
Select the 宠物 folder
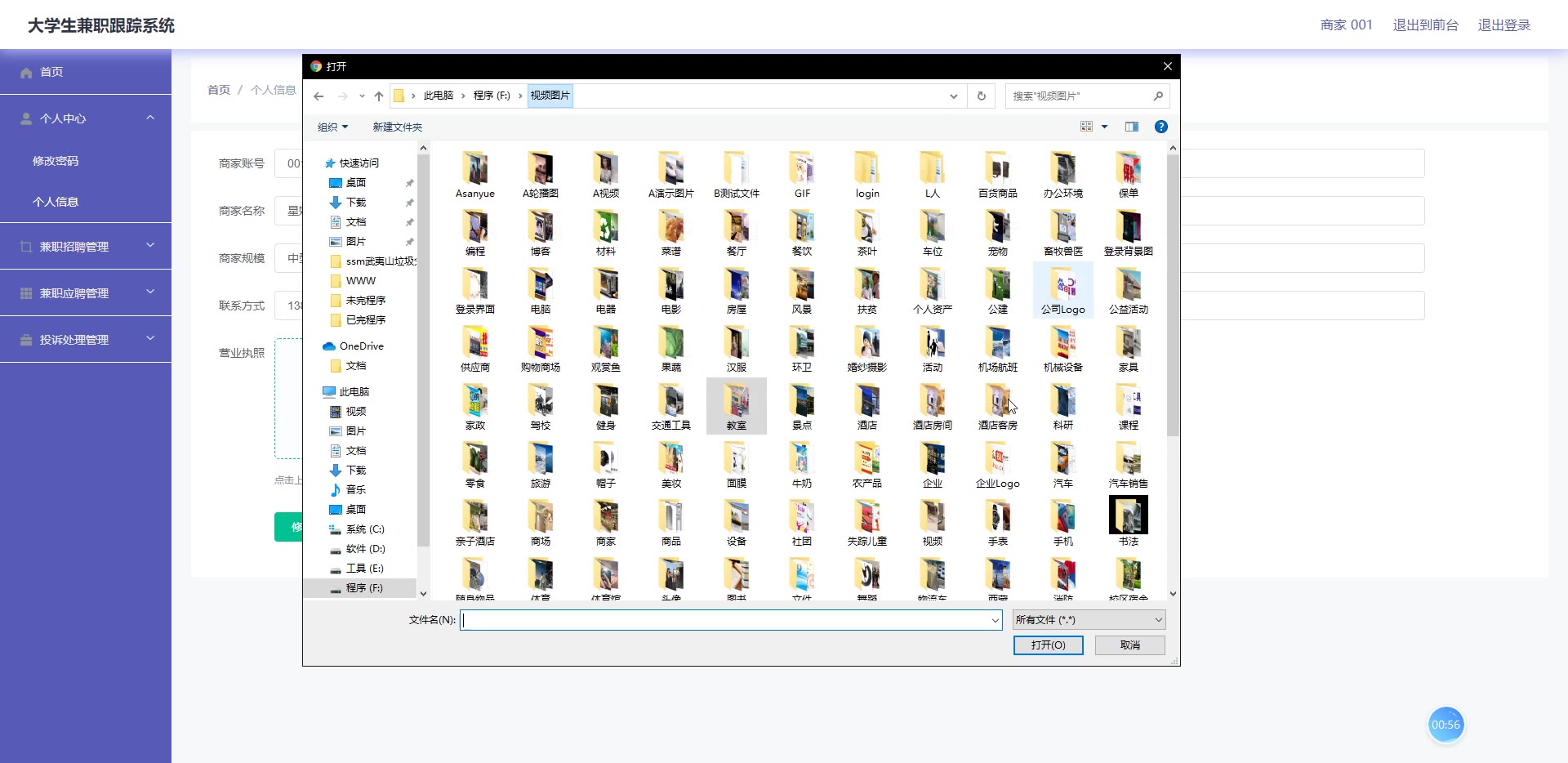998,233
